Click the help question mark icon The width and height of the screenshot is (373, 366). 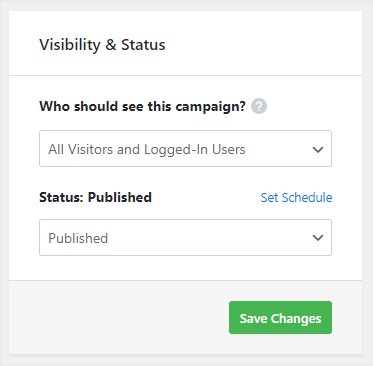pos(259,107)
